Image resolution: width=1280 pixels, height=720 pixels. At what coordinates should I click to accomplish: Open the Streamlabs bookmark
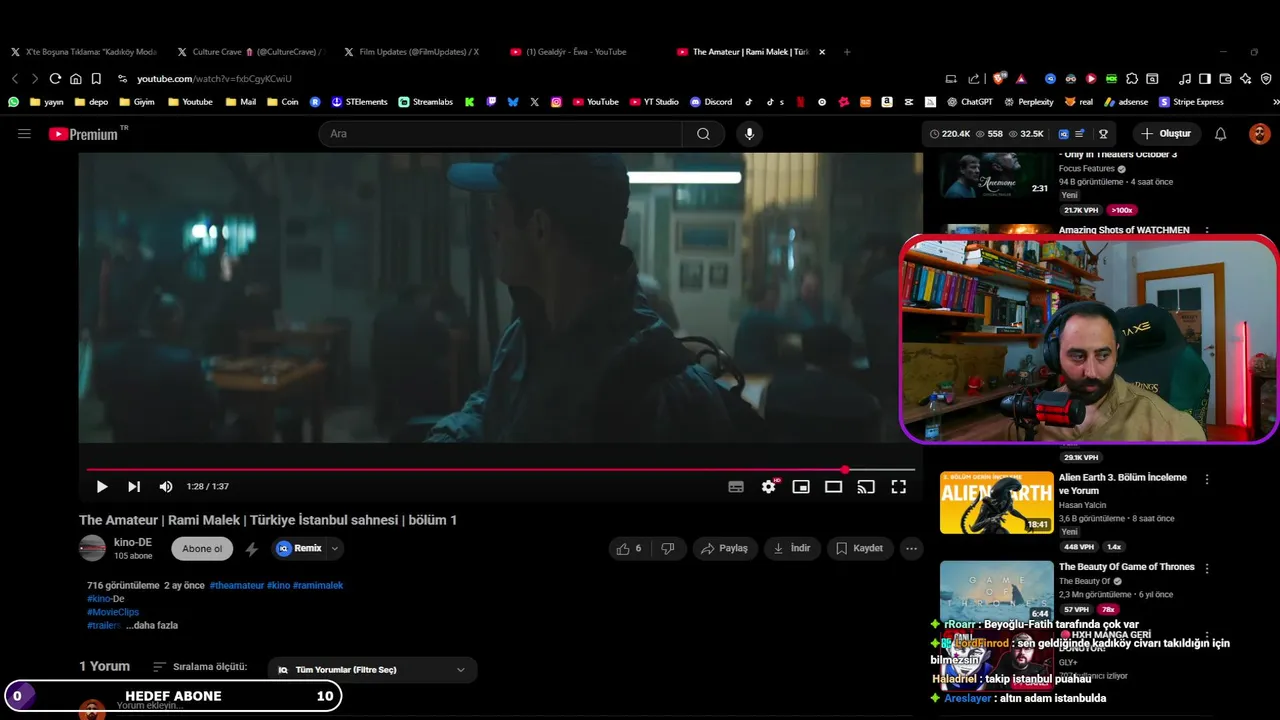[425, 102]
